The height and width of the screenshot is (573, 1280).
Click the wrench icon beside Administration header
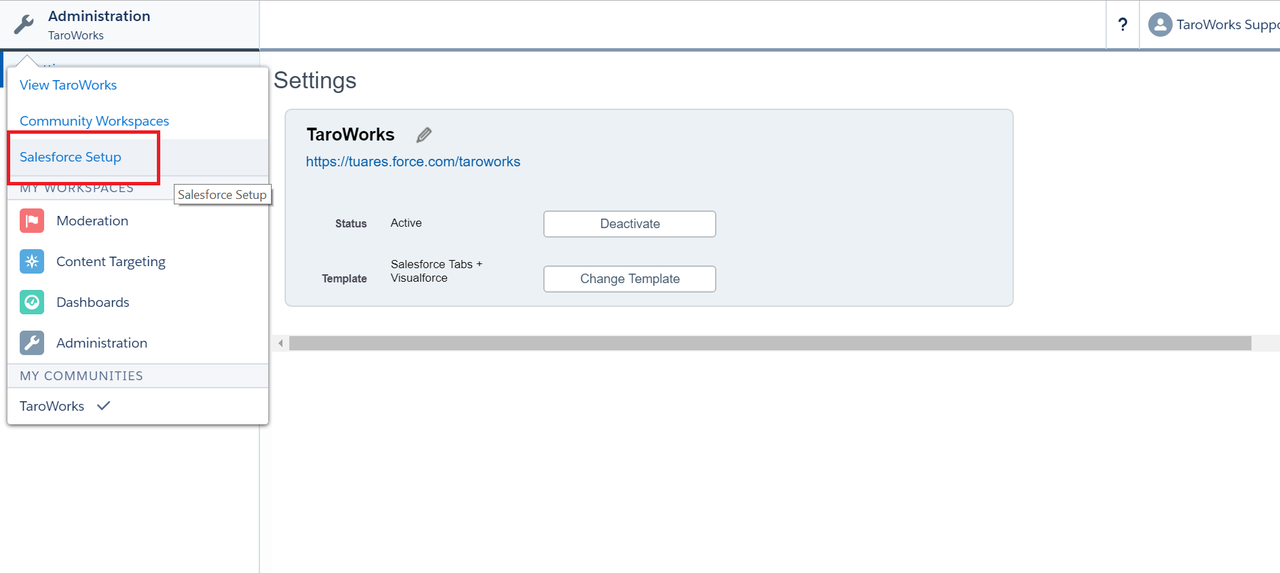pos(24,24)
